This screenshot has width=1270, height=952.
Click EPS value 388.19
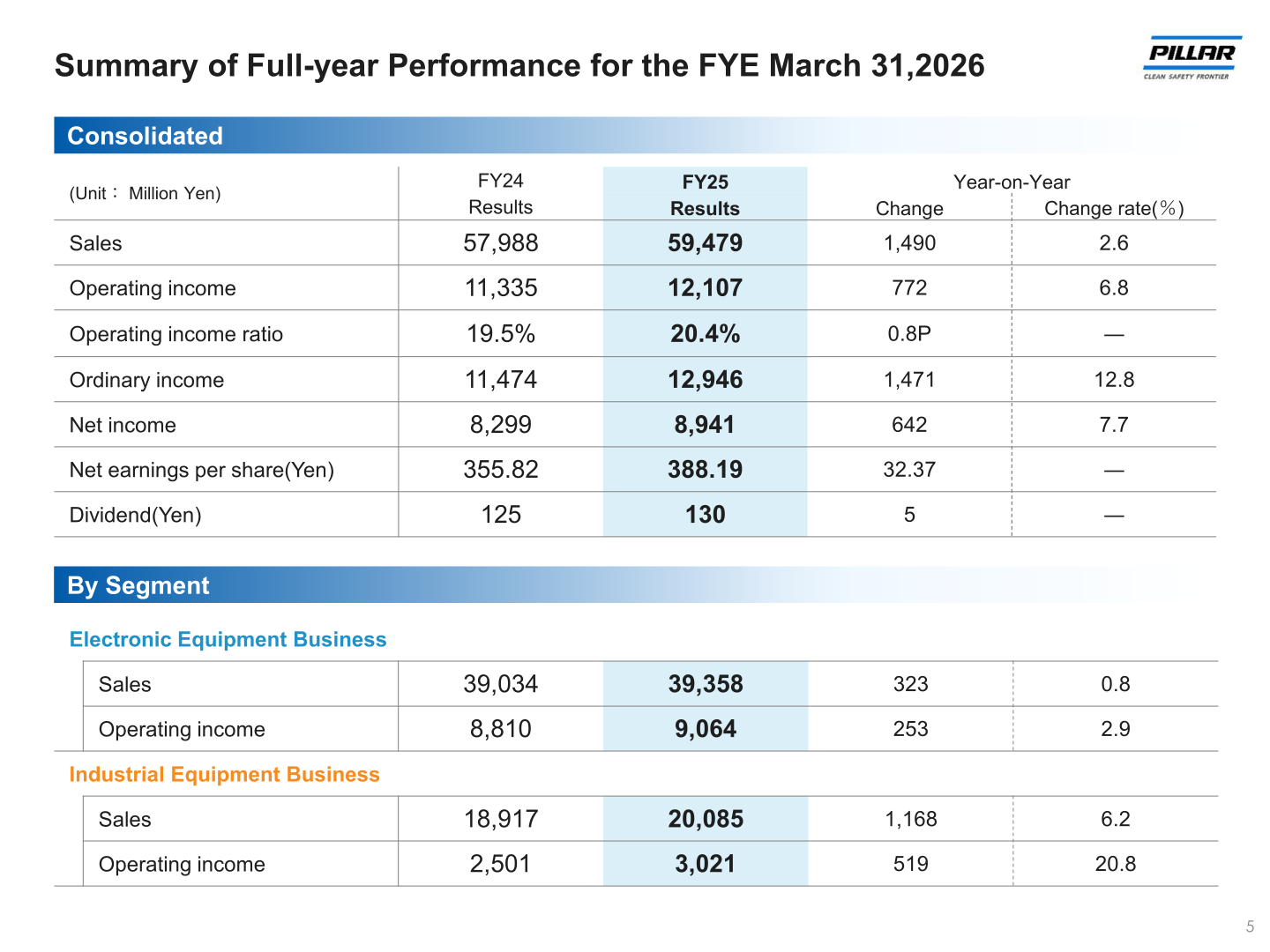[706, 470]
